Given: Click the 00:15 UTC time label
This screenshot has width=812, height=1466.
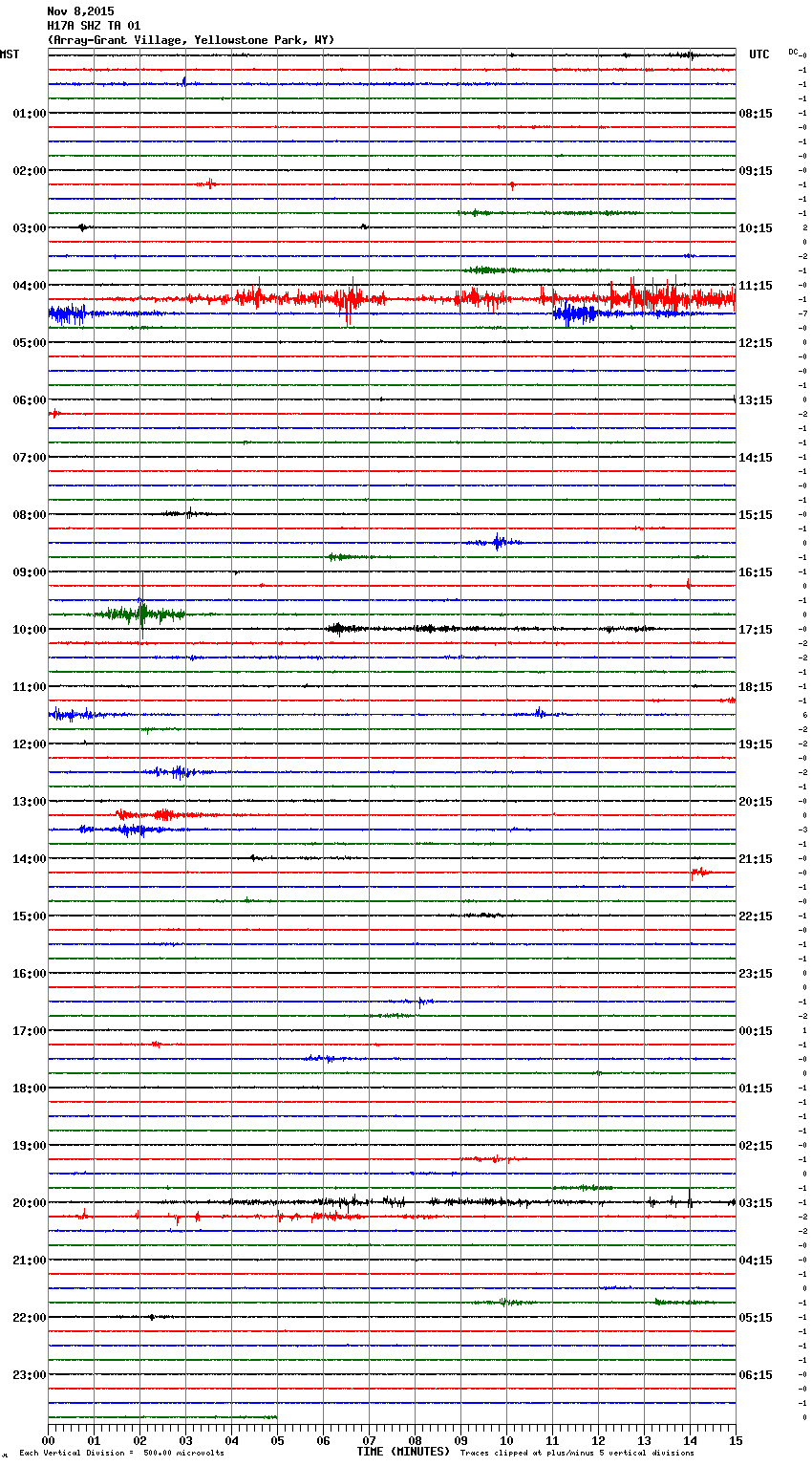Looking at the screenshot, I should pyautogui.click(x=756, y=1031).
